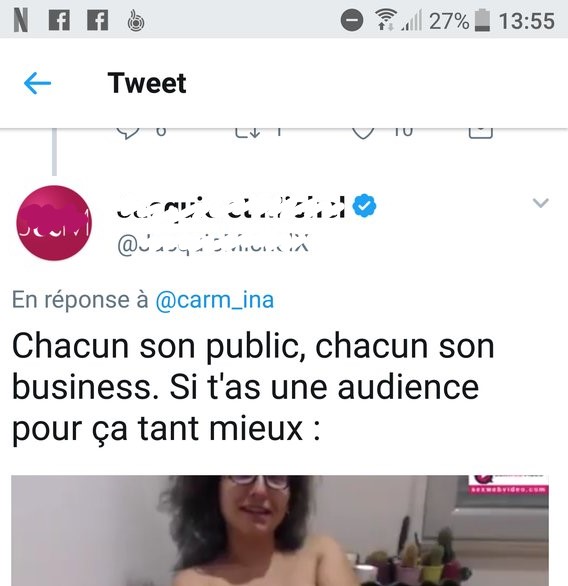
Task: Open the blurred account handle
Action: pos(213,244)
